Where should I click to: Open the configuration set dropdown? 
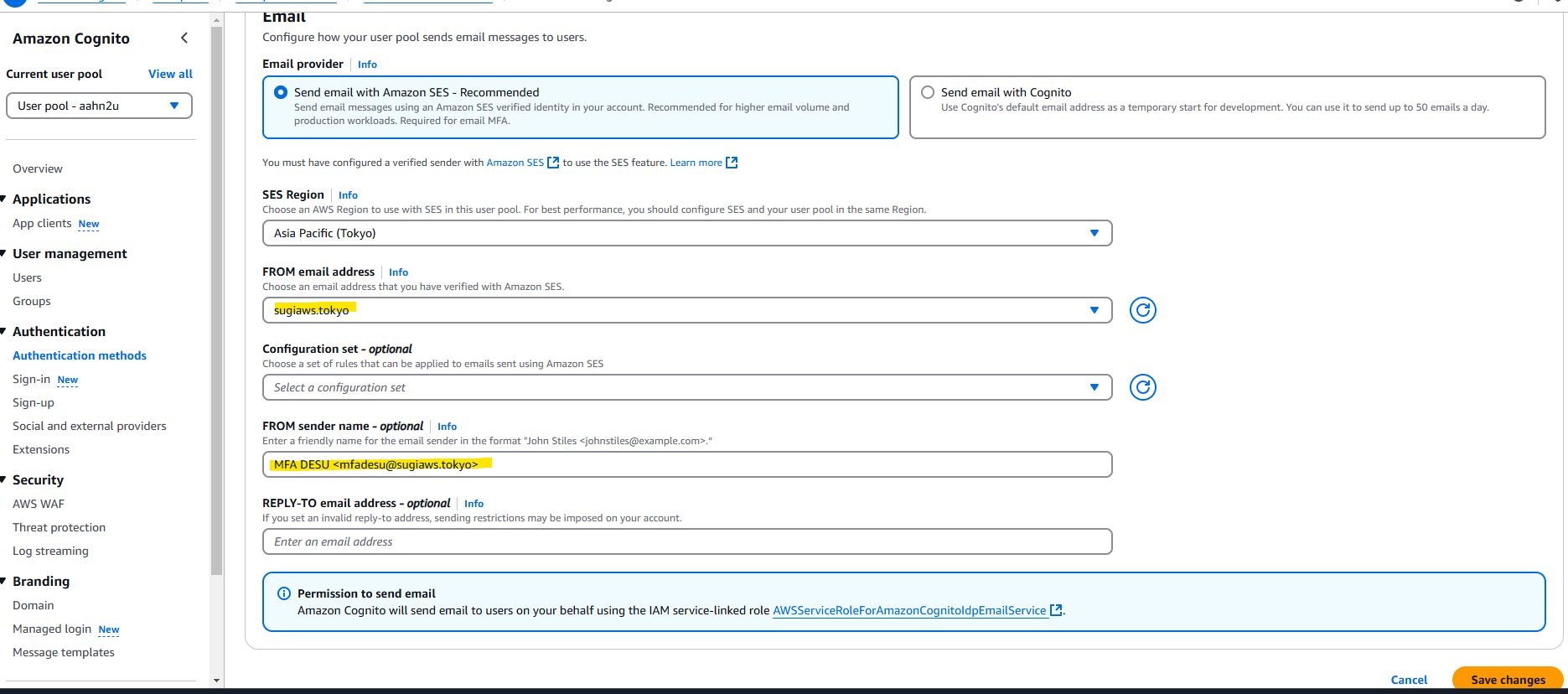coord(687,387)
